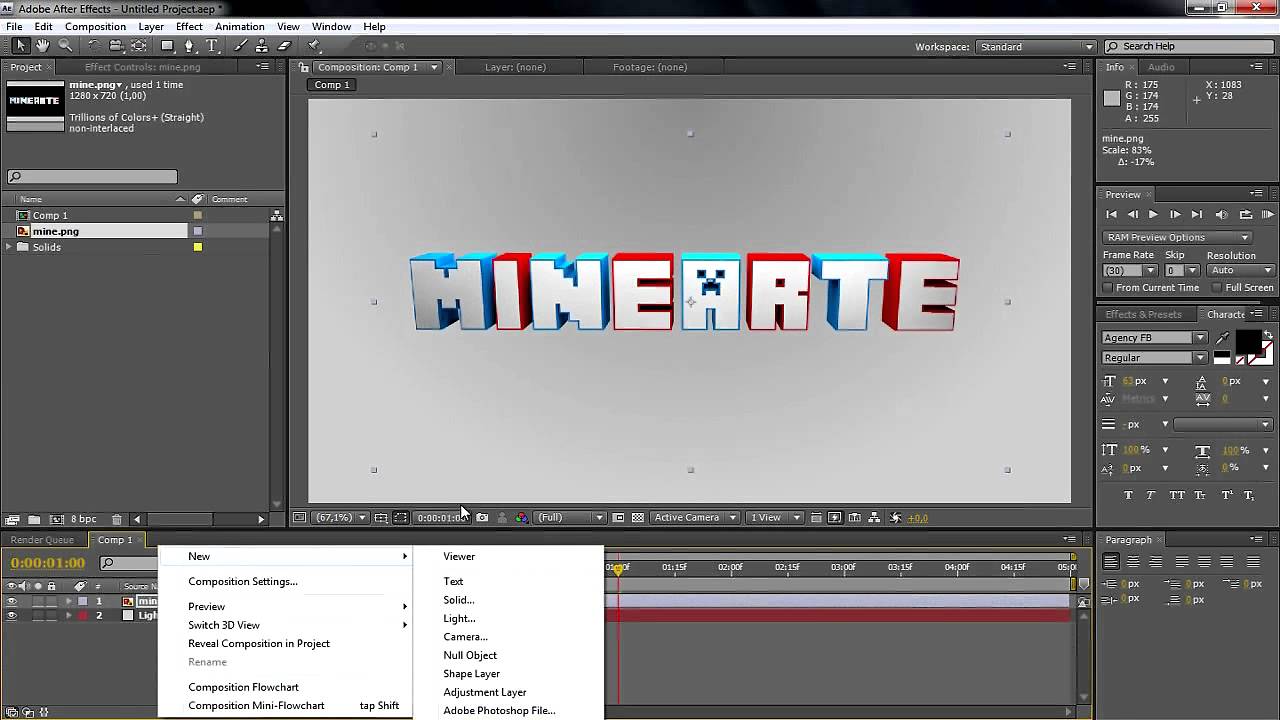Select the Unified Camera tool
Screen dimensions: 1280x720
(x=116, y=46)
